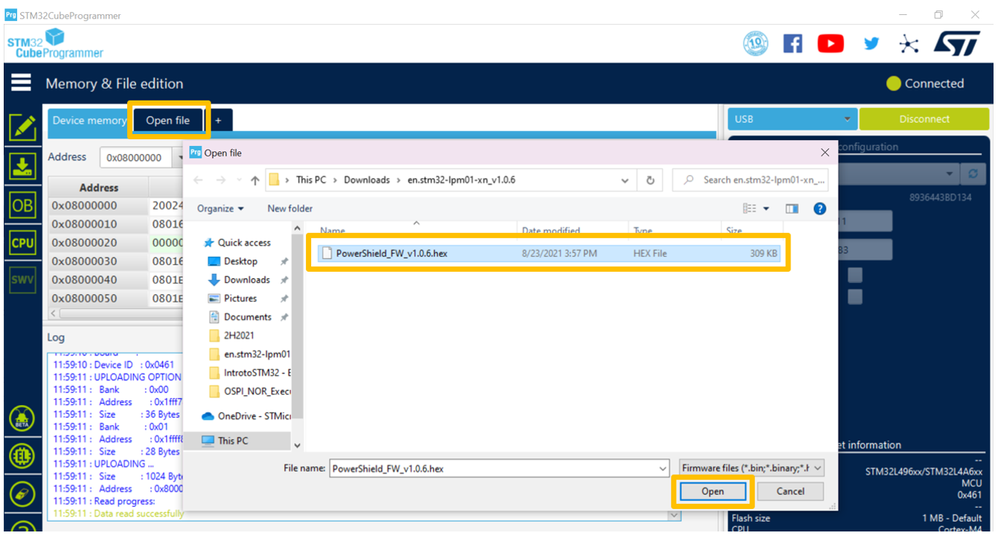Open the beta bug icon in sidebar

pos(22,419)
